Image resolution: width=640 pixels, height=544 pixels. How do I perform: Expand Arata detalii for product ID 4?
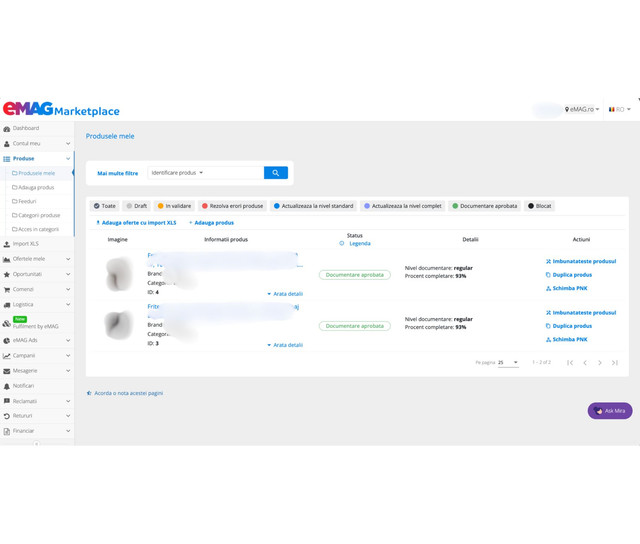pos(285,294)
